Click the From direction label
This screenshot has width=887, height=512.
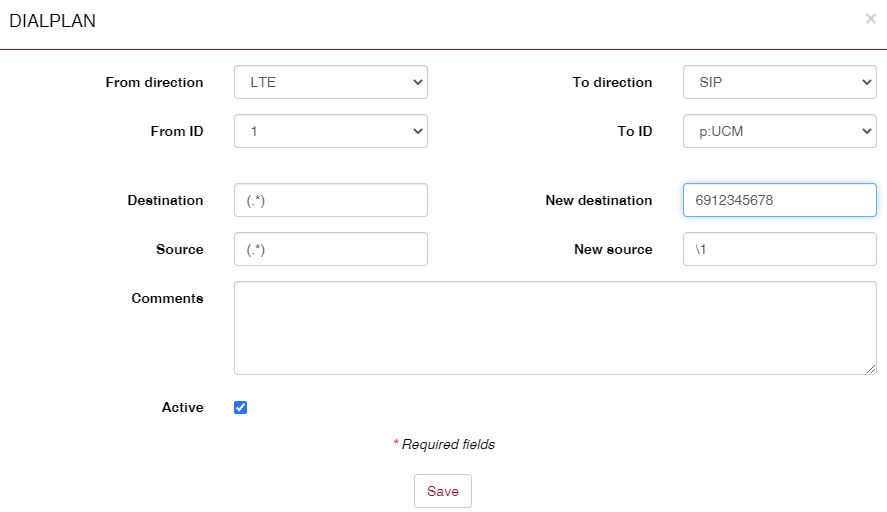(x=154, y=82)
